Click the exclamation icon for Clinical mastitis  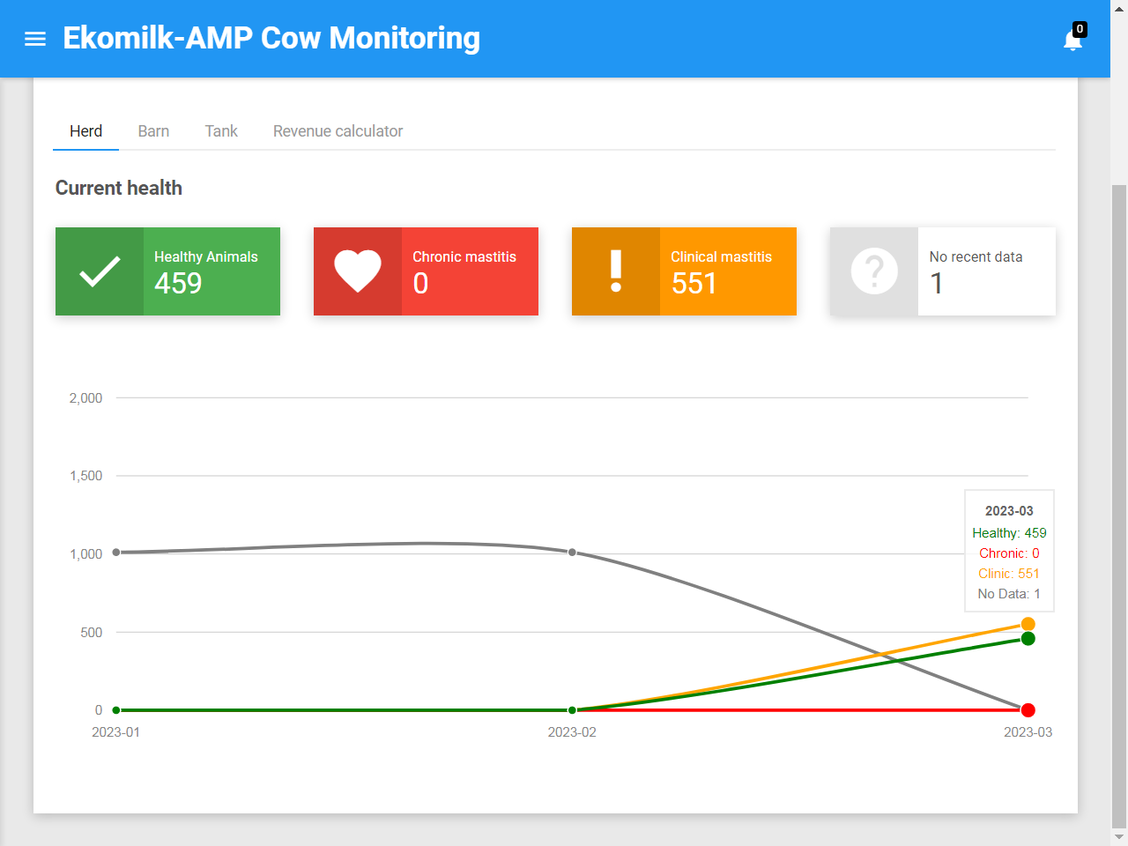(x=616, y=271)
